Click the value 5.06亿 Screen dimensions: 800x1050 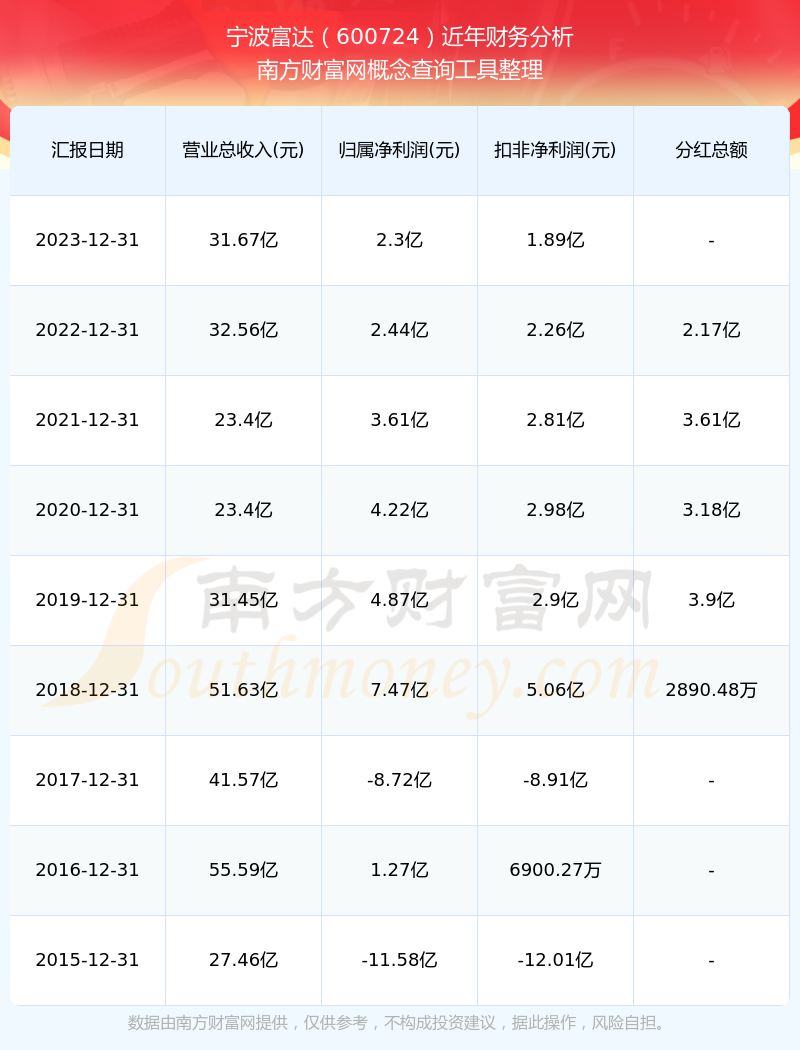556,690
